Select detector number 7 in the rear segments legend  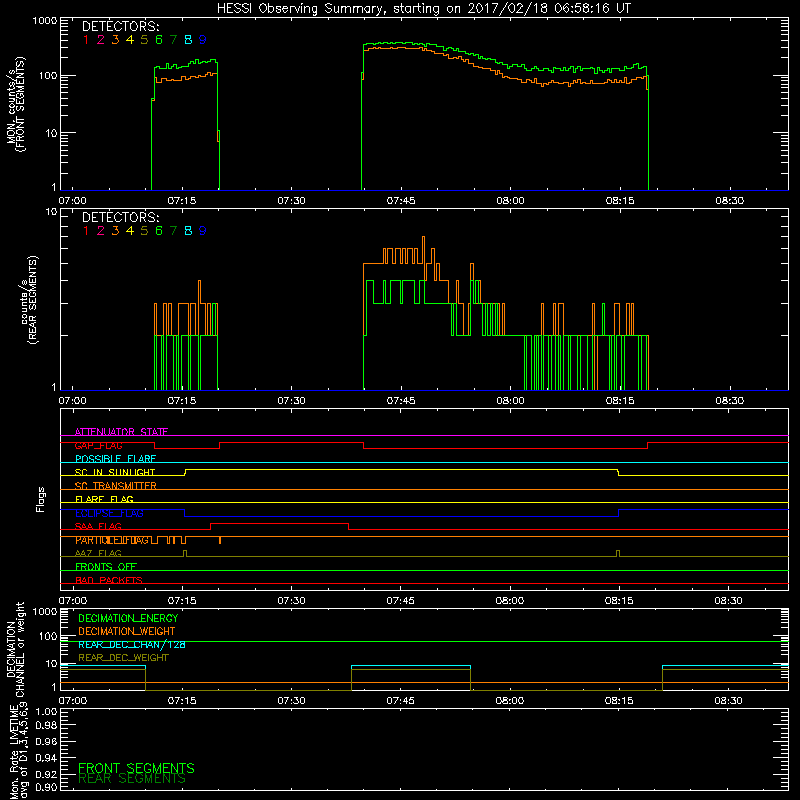(173, 231)
